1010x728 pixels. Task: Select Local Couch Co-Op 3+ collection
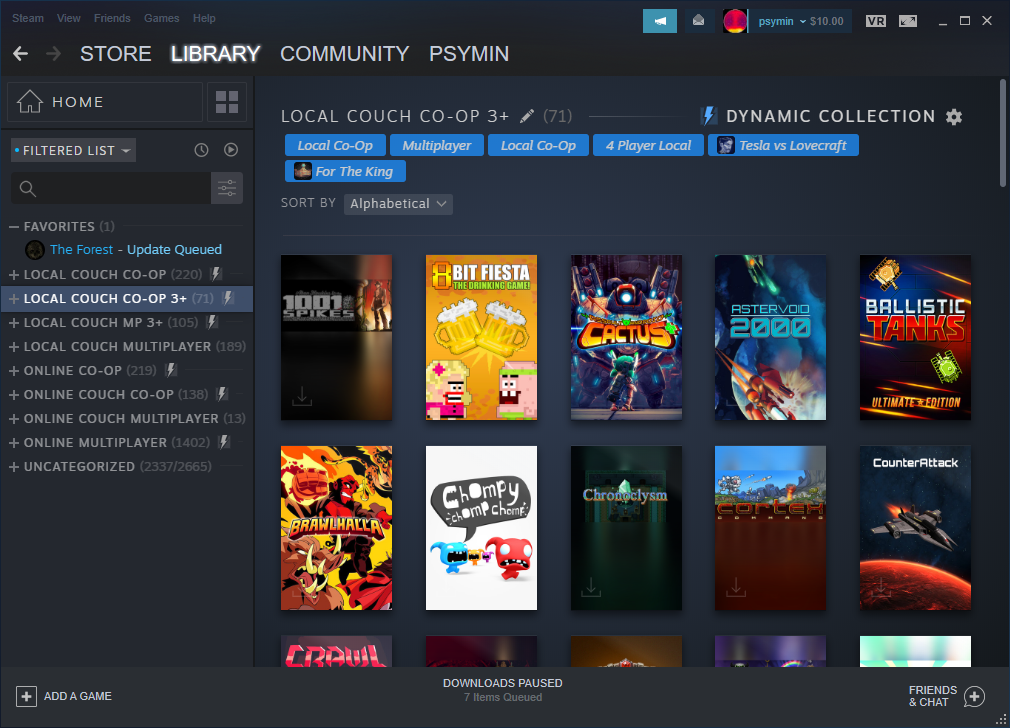tap(127, 298)
